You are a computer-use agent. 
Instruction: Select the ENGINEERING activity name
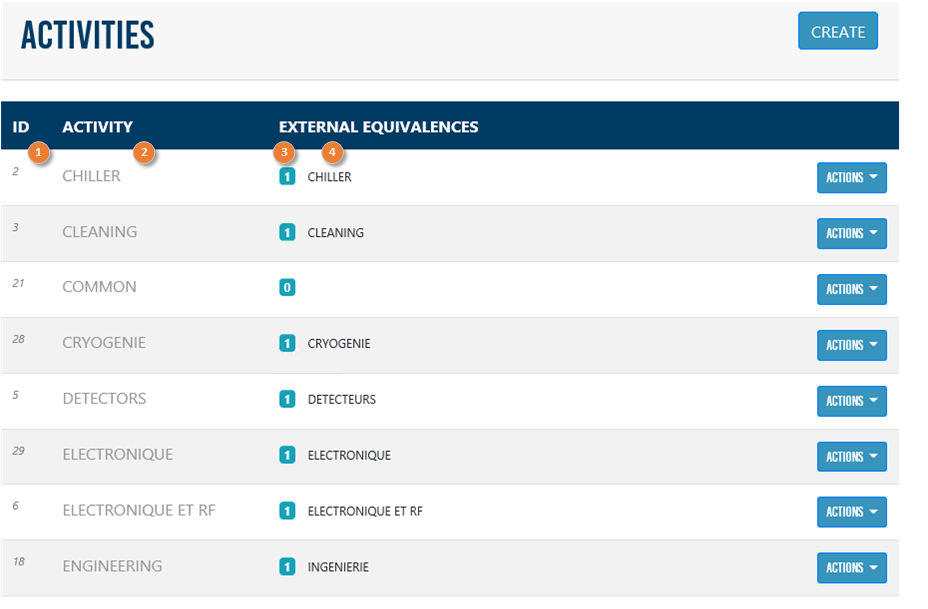(x=112, y=566)
